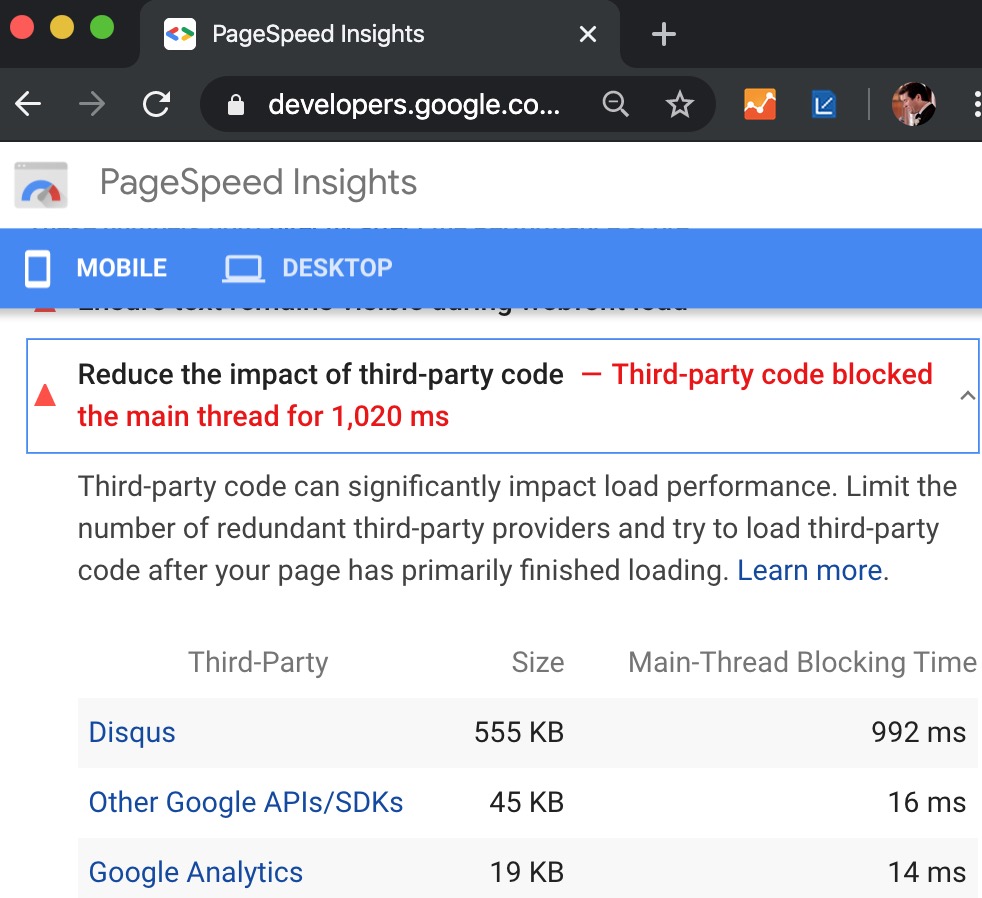Viewport: 982px width, 898px height.
Task: Click the address bar URL field
Action: pyautogui.click(x=414, y=105)
